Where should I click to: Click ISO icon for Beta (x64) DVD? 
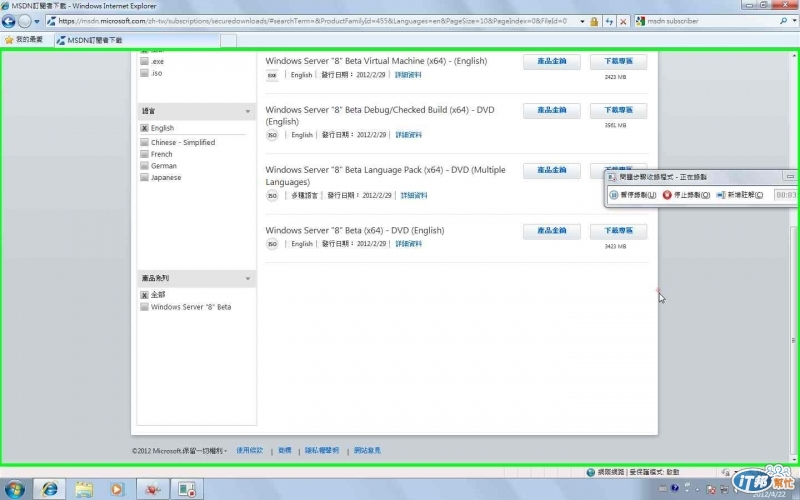pyautogui.click(x=272, y=244)
